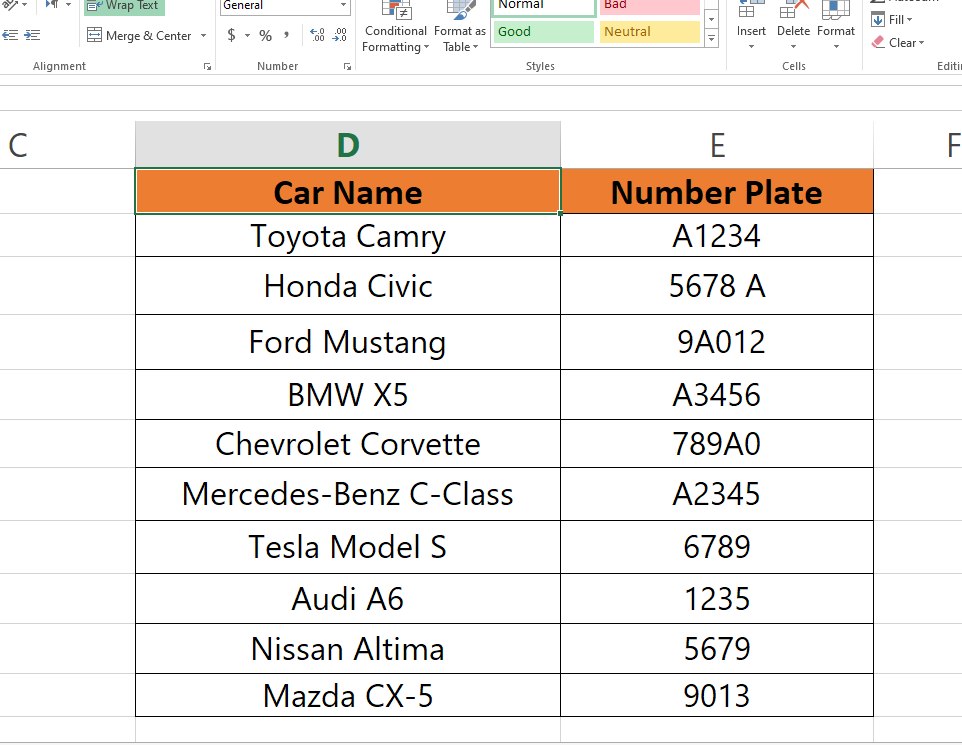Decrease Decimal places
Image resolution: width=962 pixels, height=745 pixels.
pyautogui.click(x=339, y=36)
